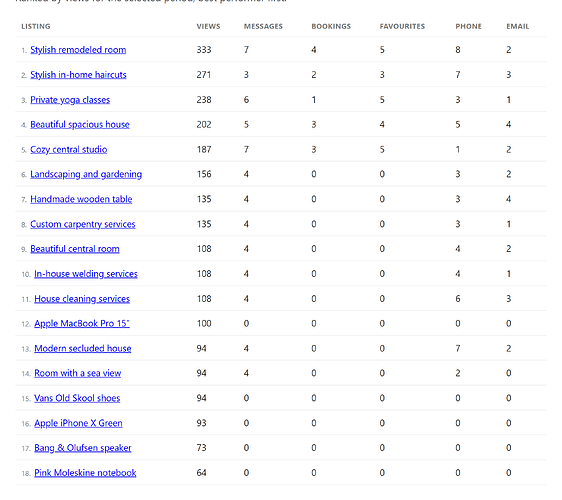Click the VIEWS column header

click(208, 27)
